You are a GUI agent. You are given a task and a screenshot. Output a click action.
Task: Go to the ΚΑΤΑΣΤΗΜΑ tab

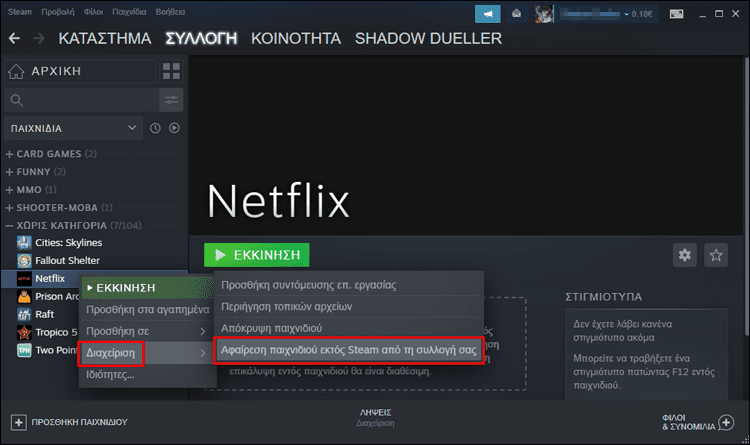(x=105, y=38)
